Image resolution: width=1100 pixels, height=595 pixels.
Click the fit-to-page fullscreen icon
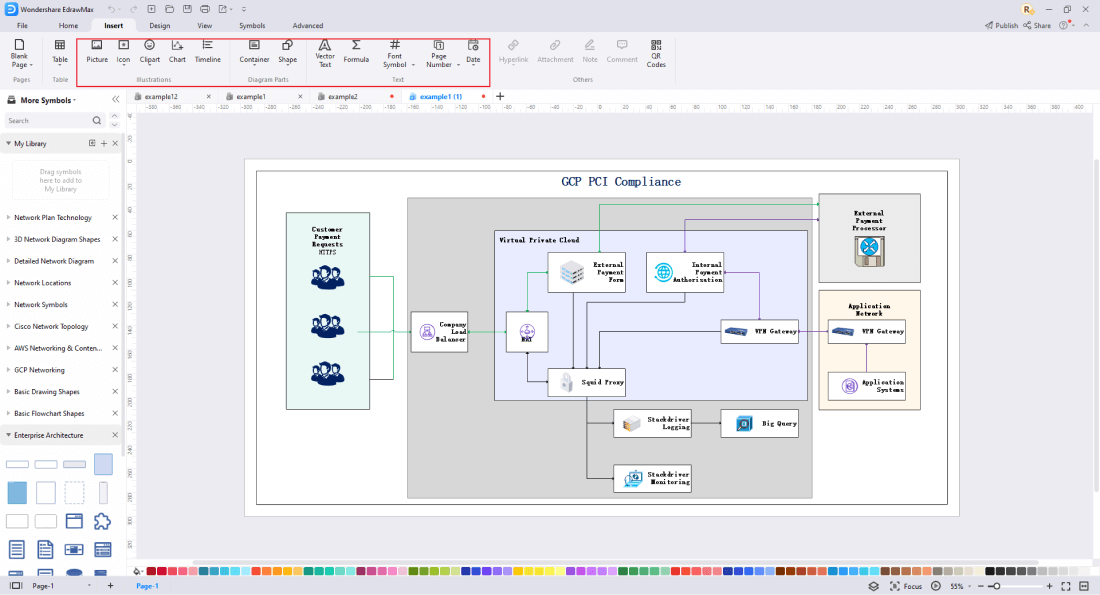(x=1066, y=586)
